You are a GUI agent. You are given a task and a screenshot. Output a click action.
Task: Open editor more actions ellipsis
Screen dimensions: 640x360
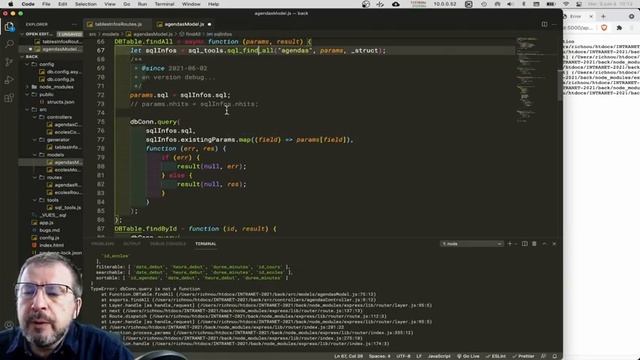[554, 24]
